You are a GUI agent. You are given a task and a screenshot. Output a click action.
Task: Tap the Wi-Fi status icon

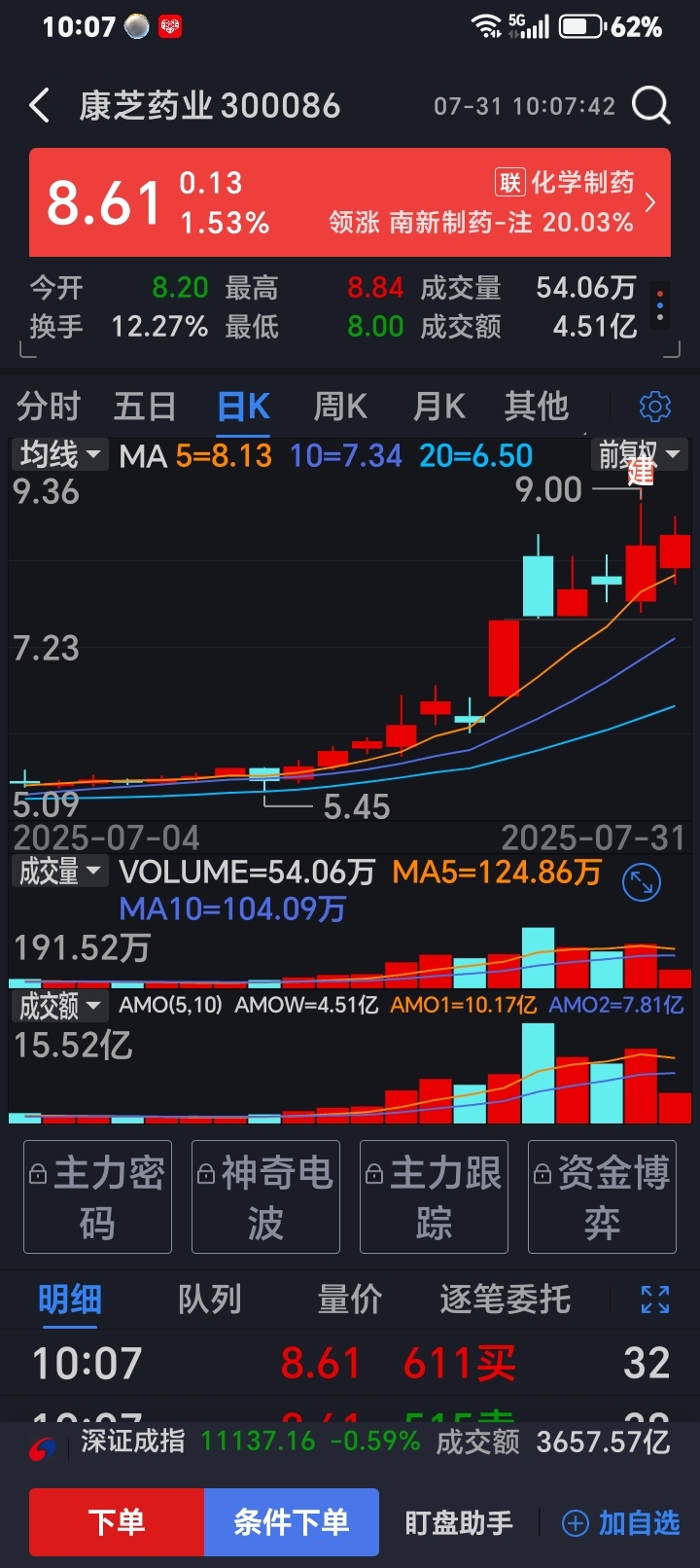tap(486, 26)
